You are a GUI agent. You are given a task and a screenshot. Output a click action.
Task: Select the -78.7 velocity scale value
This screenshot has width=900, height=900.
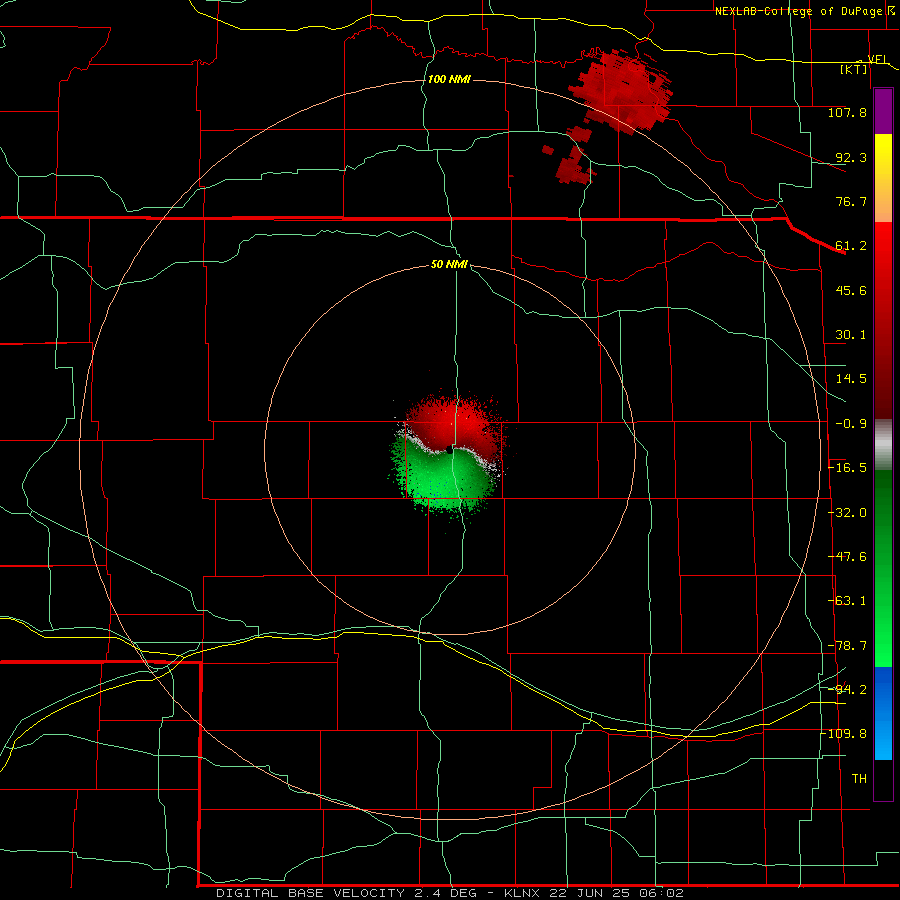847,646
